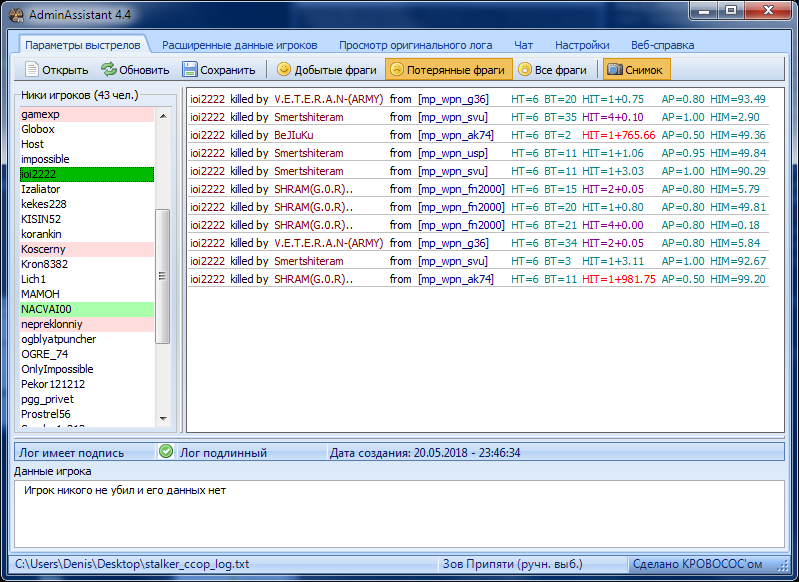Toggle the Добытые фраги filter
This screenshot has height=582, width=799.
click(327, 69)
